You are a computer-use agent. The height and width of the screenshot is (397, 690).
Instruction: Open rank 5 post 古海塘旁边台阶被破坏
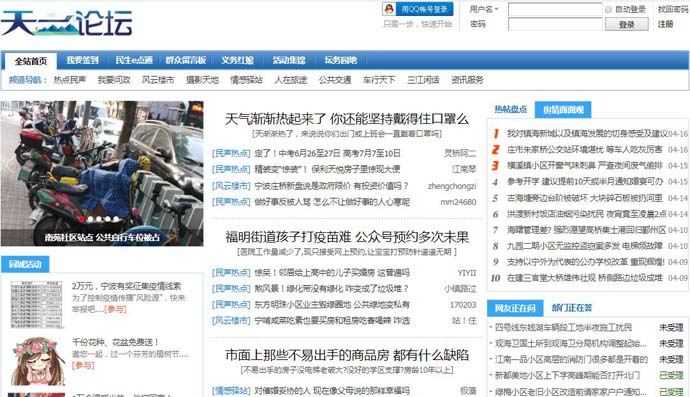click(584, 198)
